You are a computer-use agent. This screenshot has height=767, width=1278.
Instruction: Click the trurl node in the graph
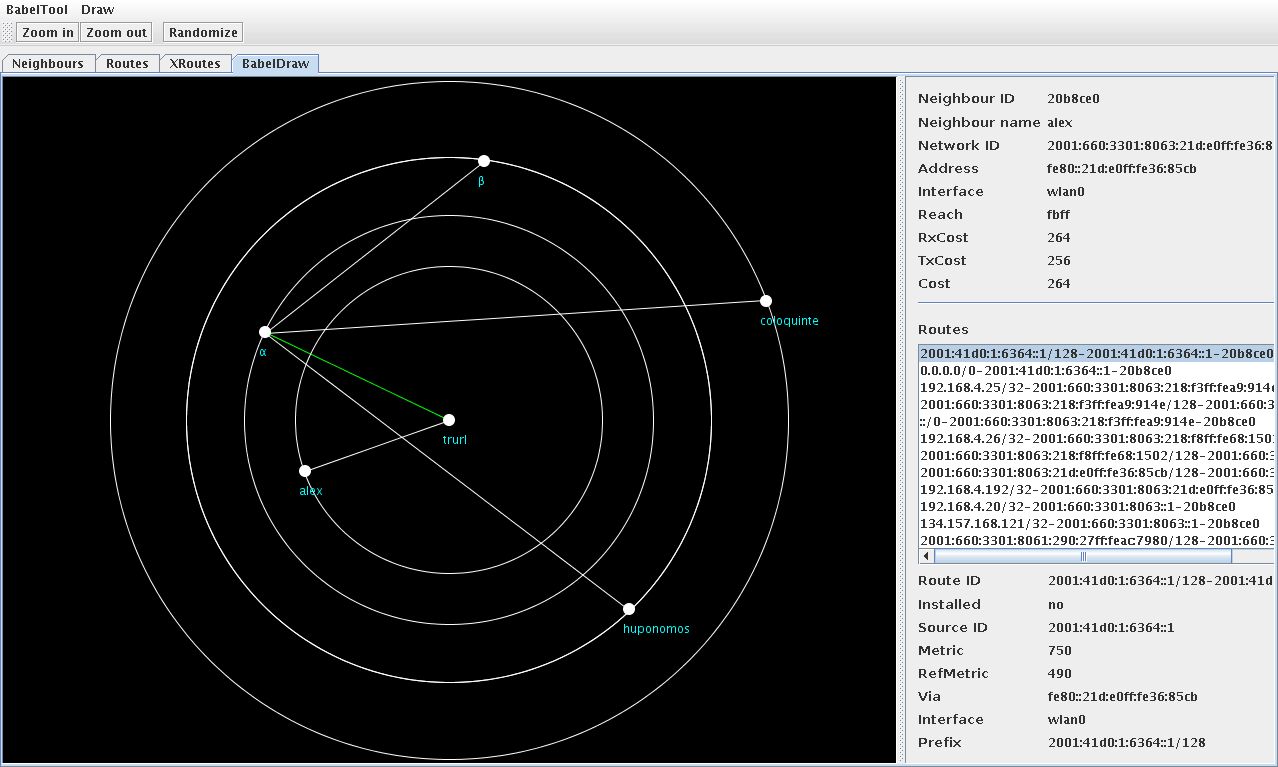coord(449,420)
